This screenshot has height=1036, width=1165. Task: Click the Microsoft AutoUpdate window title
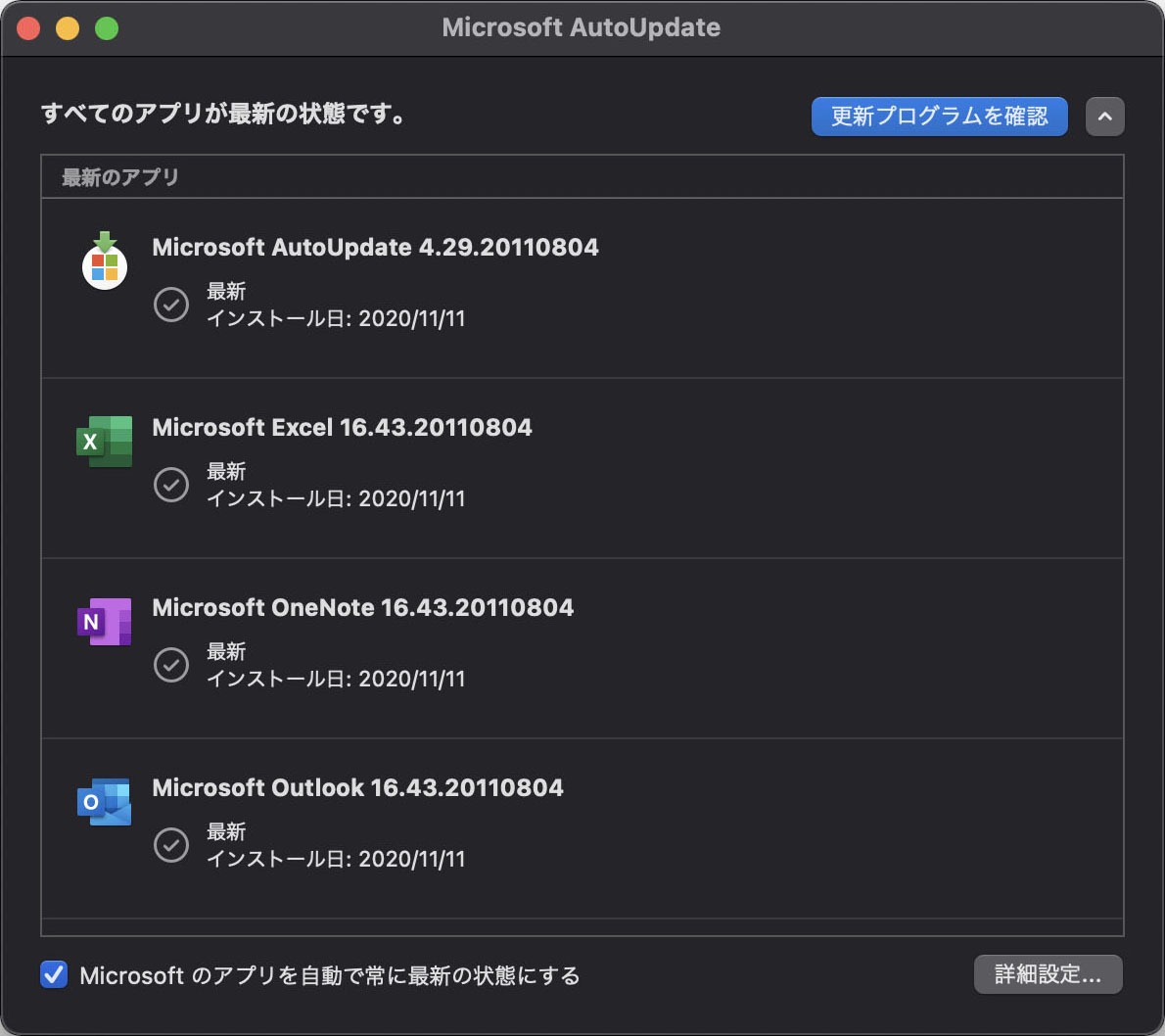[x=581, y=27]
